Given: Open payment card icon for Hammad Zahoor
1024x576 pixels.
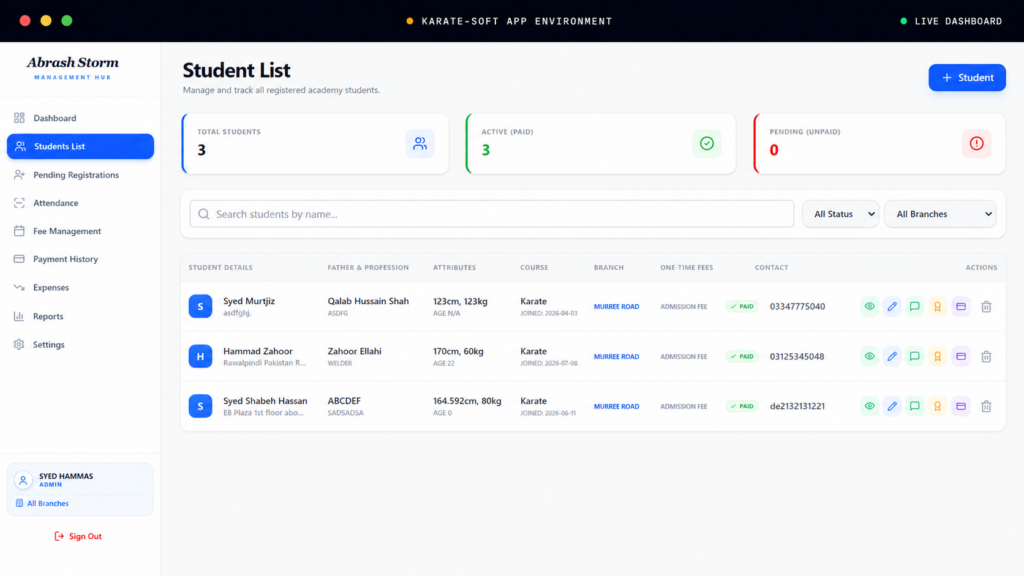Looking at the screenshot, I should (x=961, y=357).
